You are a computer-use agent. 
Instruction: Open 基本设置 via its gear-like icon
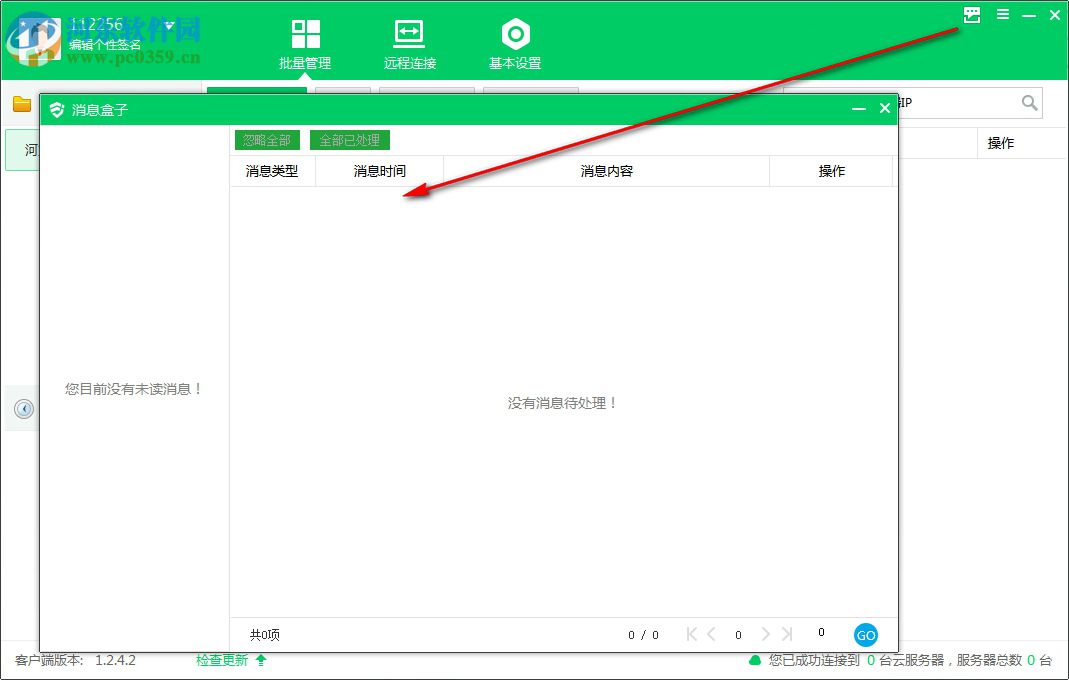coord(515,32)
